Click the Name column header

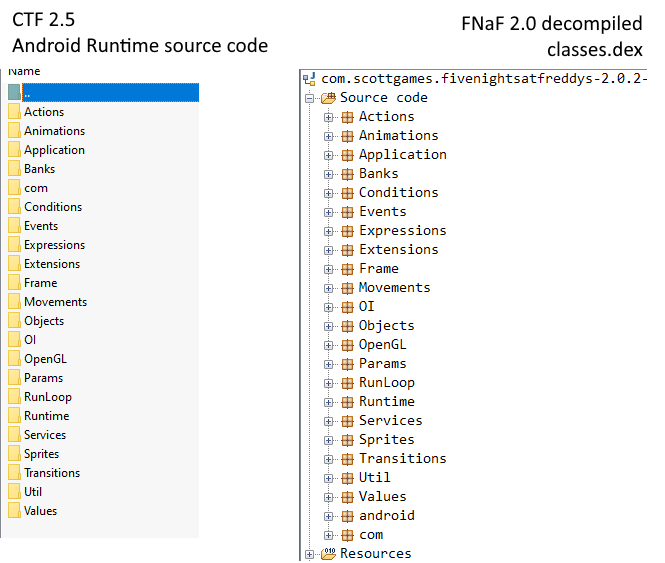coord(24,71)
